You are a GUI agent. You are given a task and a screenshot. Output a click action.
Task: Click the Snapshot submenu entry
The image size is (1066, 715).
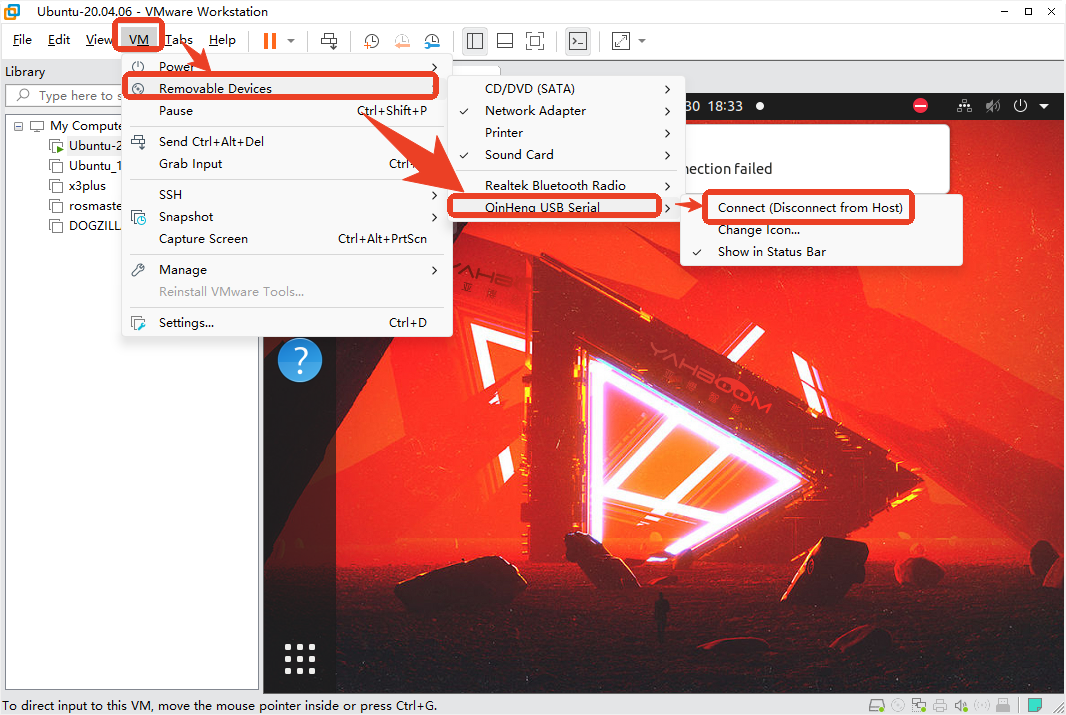(287, 217)
